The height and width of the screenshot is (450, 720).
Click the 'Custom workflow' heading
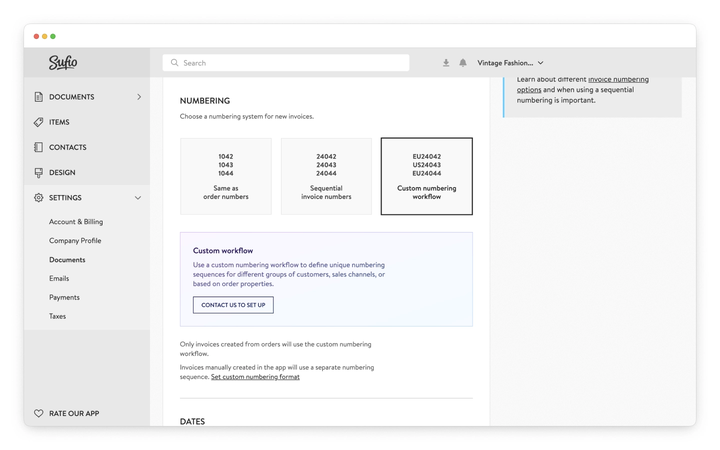coord(223,251)
